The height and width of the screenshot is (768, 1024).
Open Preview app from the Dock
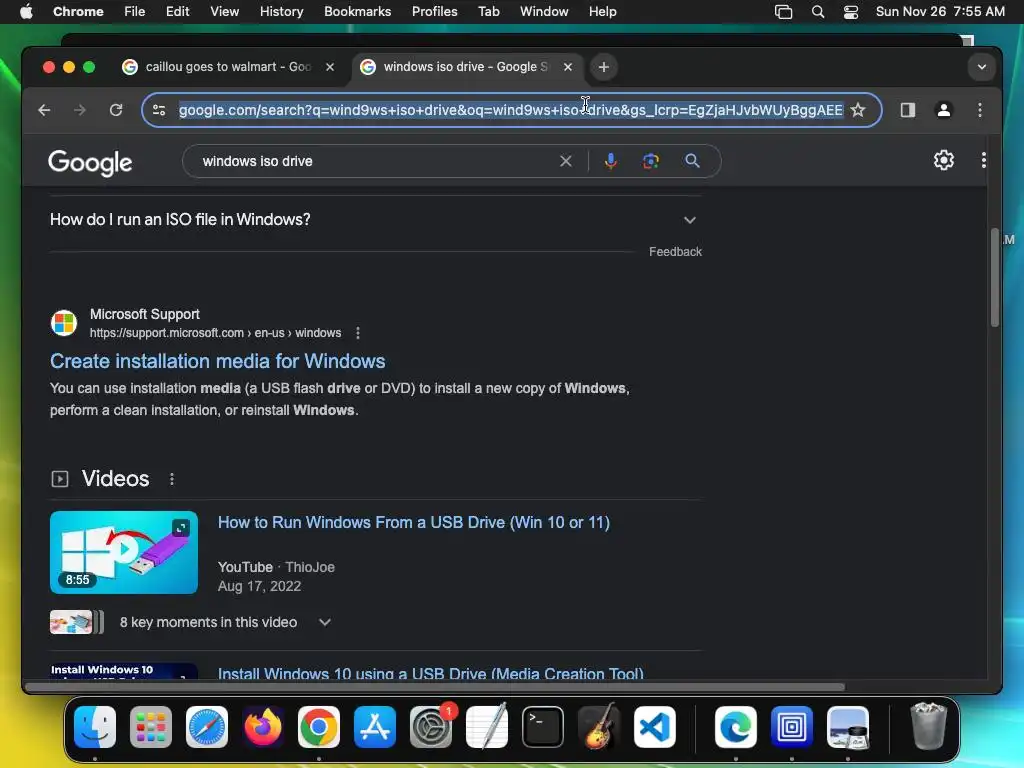pos(848,727)
